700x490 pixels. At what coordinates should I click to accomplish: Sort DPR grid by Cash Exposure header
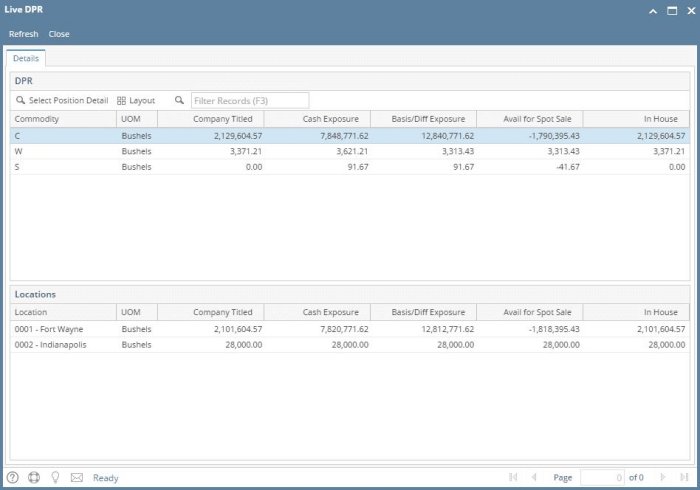point(320,119)
